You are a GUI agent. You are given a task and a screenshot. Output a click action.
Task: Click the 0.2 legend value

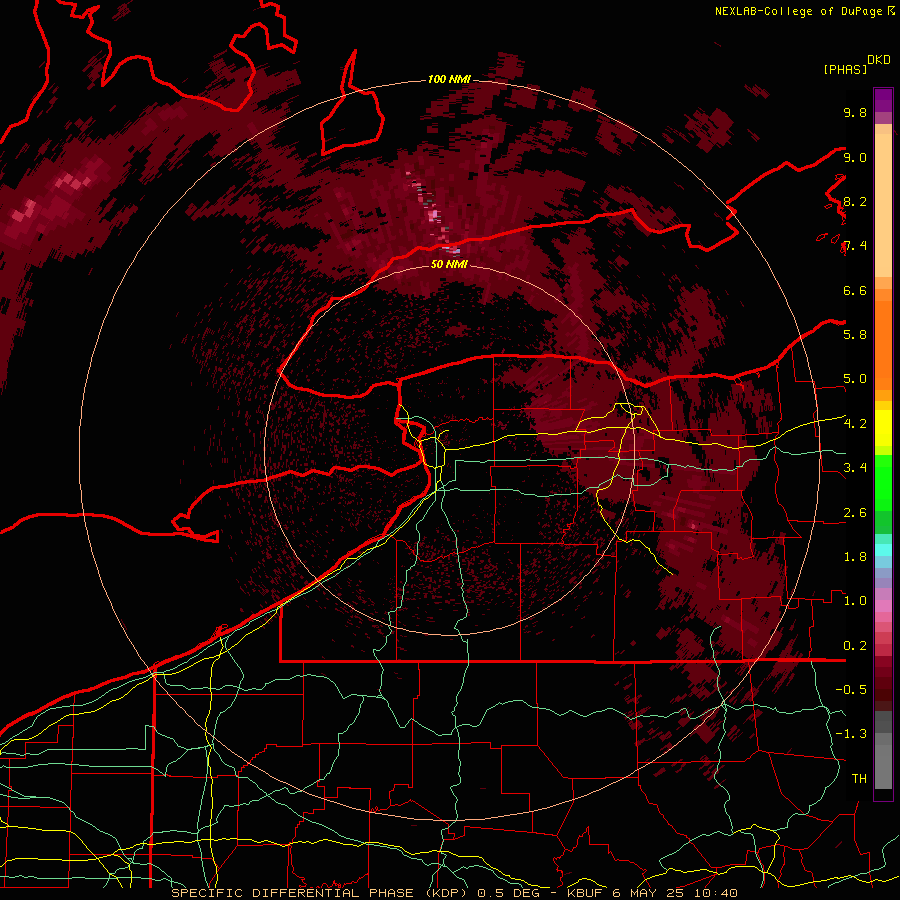pos(855,646)
